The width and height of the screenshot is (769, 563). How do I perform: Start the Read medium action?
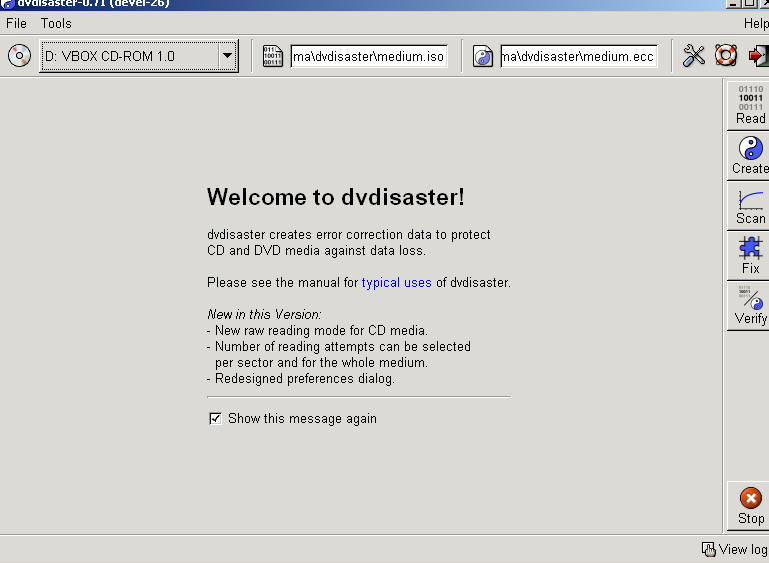(x=748, y=105)
